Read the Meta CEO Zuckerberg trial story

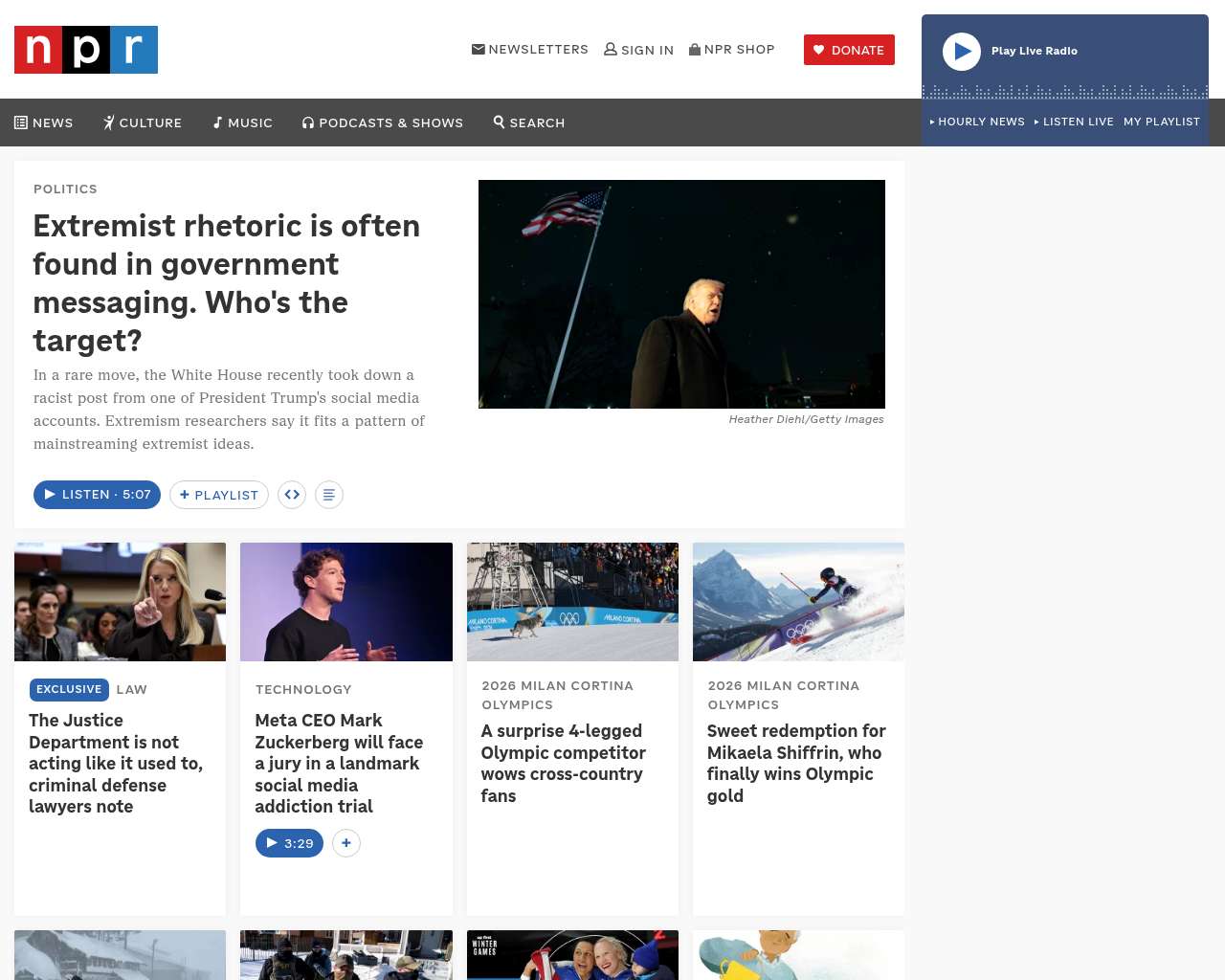click(x=339, y=764)
